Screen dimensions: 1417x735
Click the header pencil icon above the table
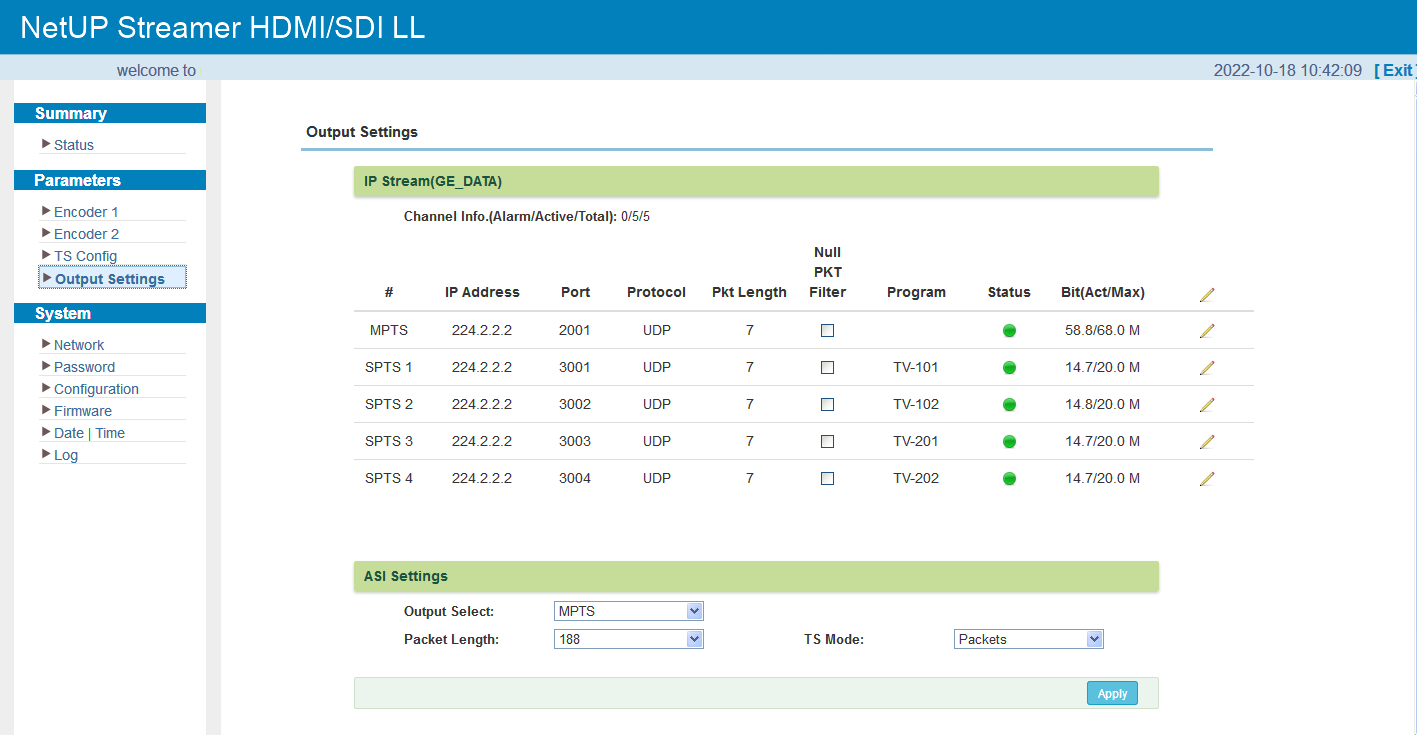1207,294
